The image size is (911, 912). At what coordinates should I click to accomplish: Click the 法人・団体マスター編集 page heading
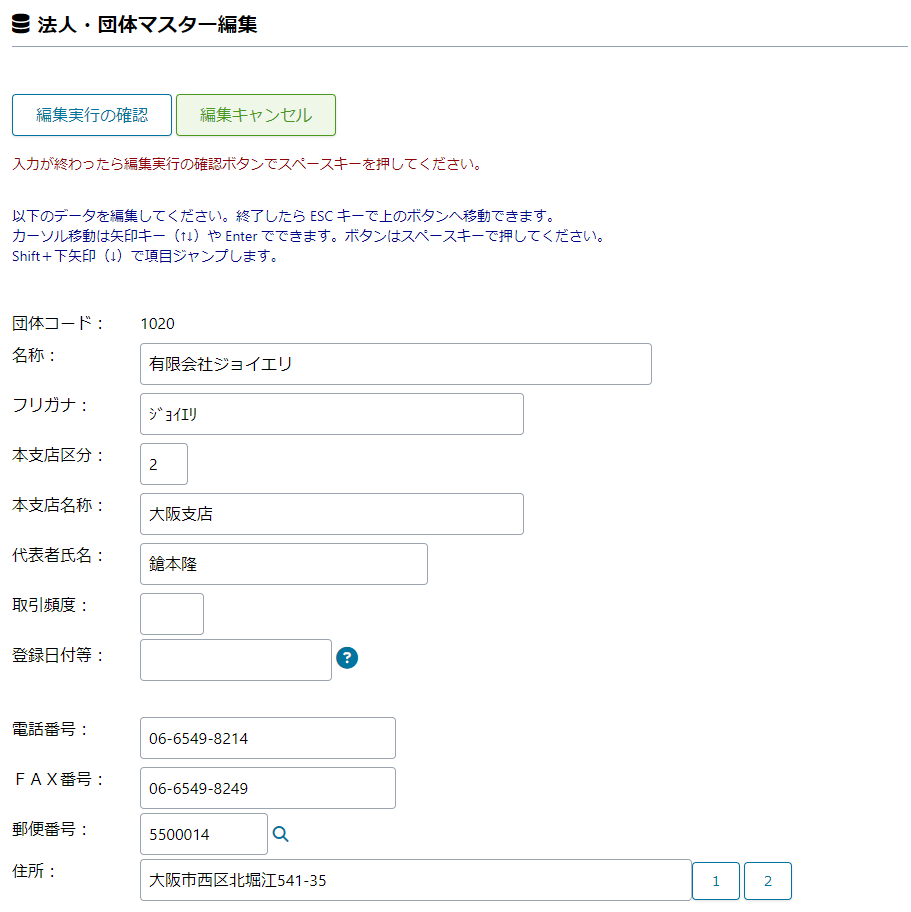(147, 24)
